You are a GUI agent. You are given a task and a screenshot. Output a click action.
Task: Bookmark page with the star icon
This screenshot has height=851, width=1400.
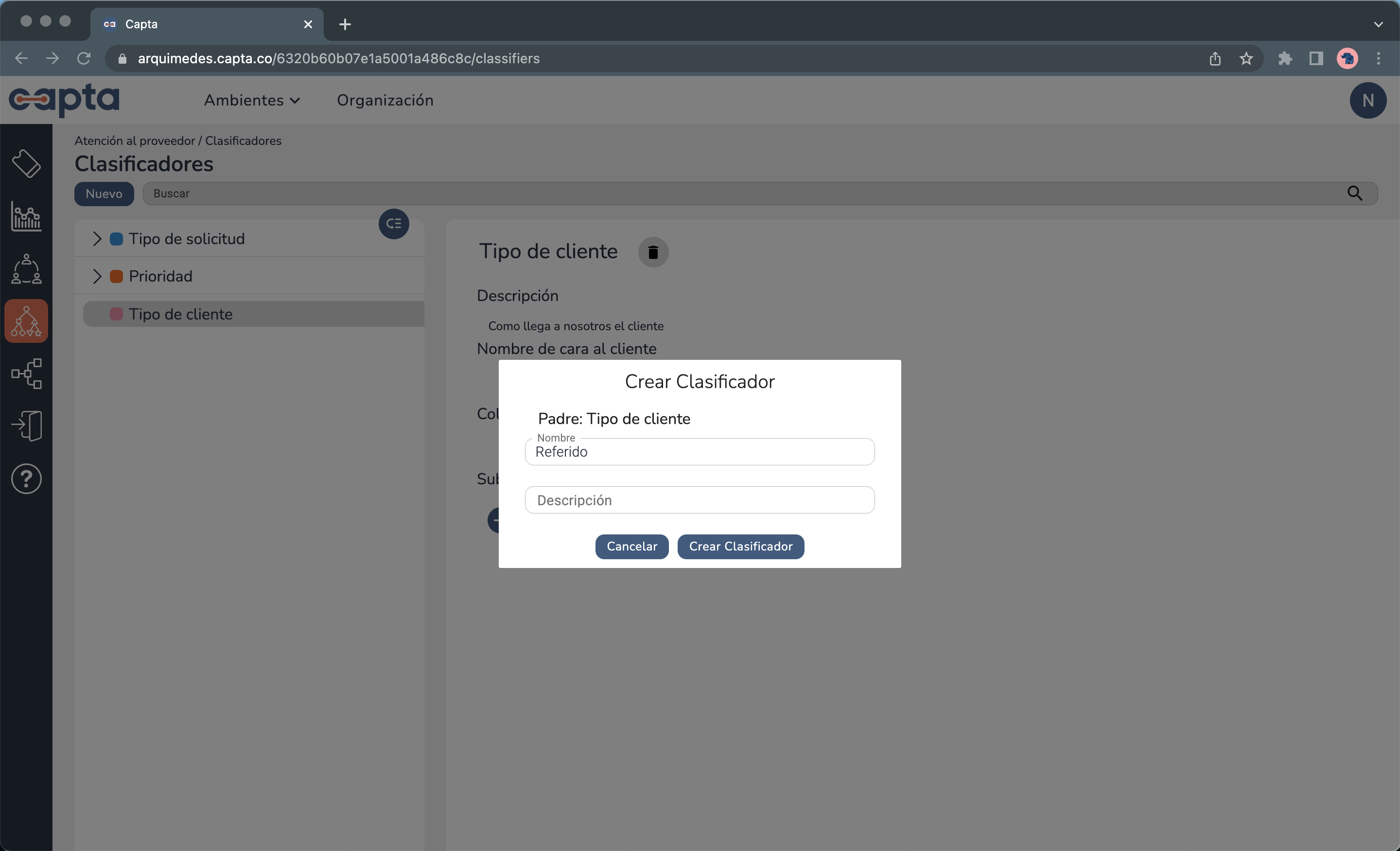(1246, 58)
